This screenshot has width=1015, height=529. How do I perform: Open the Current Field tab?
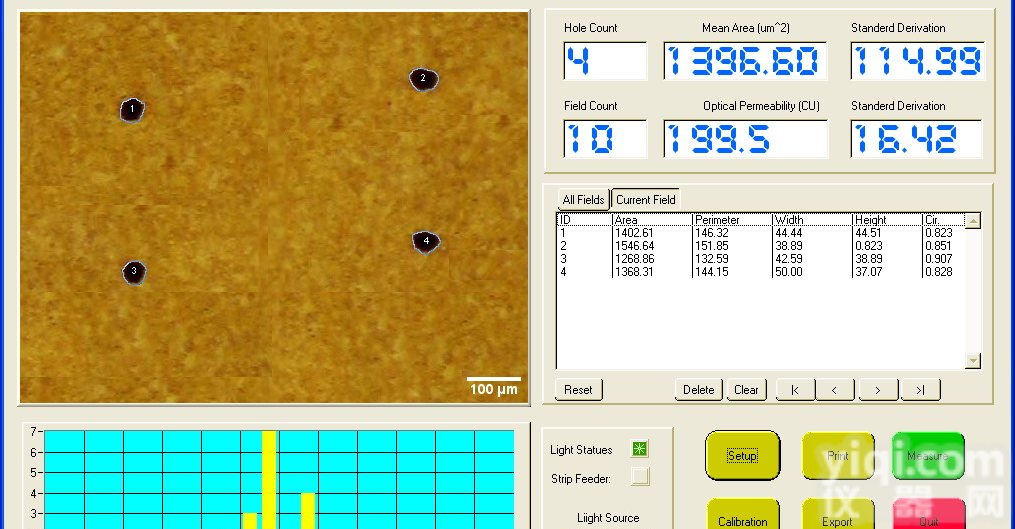tap(646, 199)
